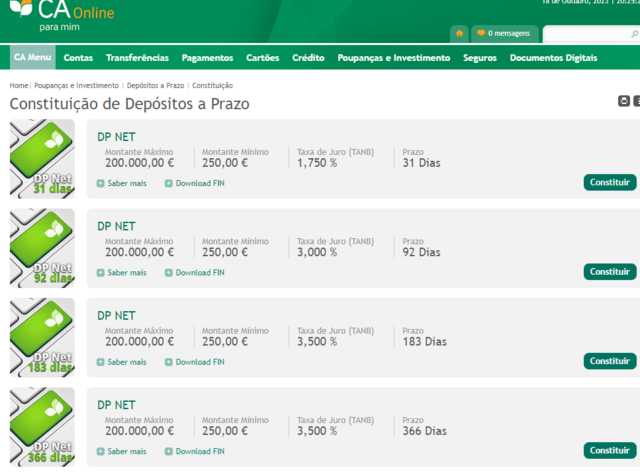Open the Transferências menu
This screenshot has width=640, height=472.
tap(137, 58)
